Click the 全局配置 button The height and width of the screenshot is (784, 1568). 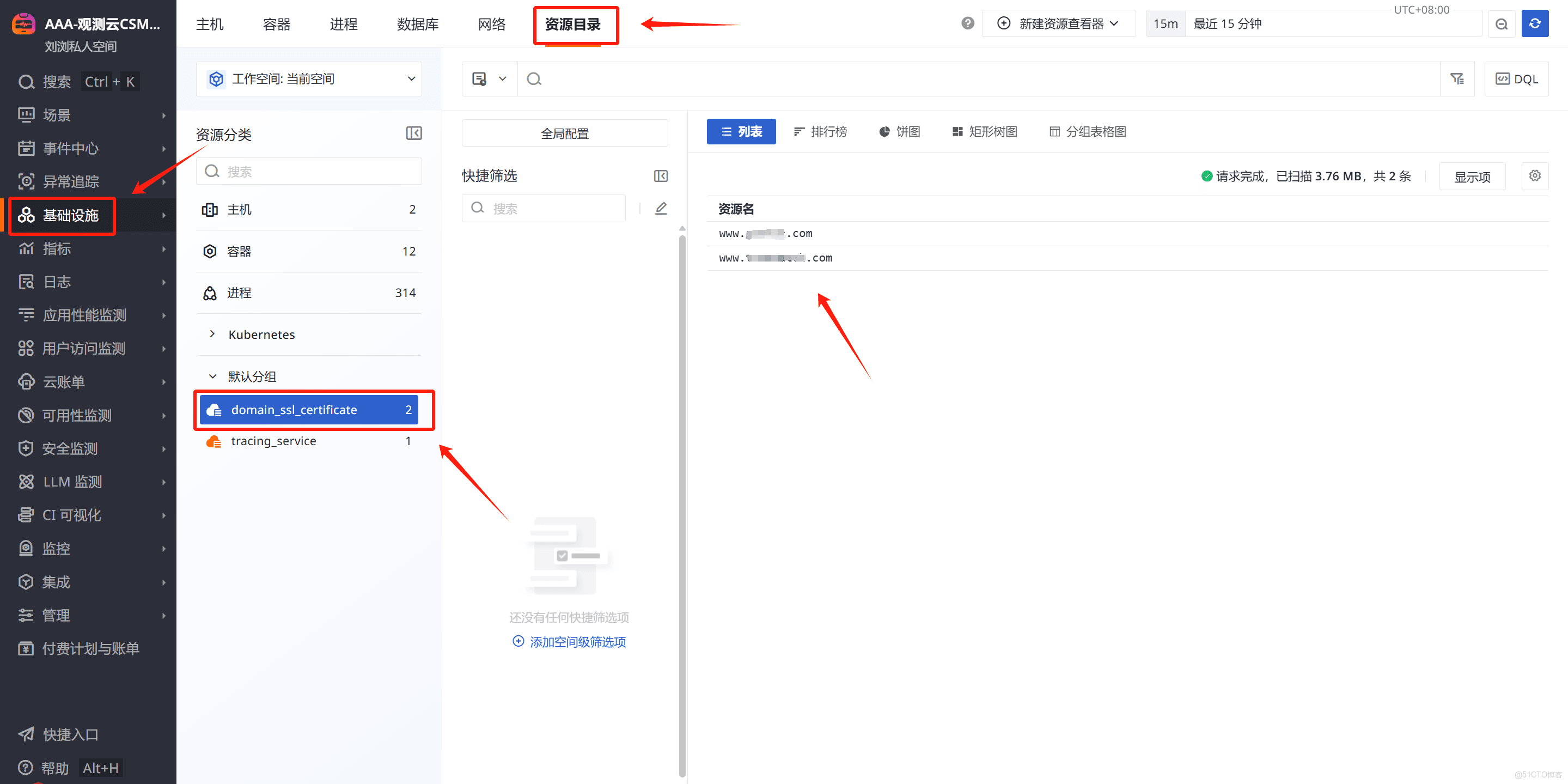tap(564, 133)
